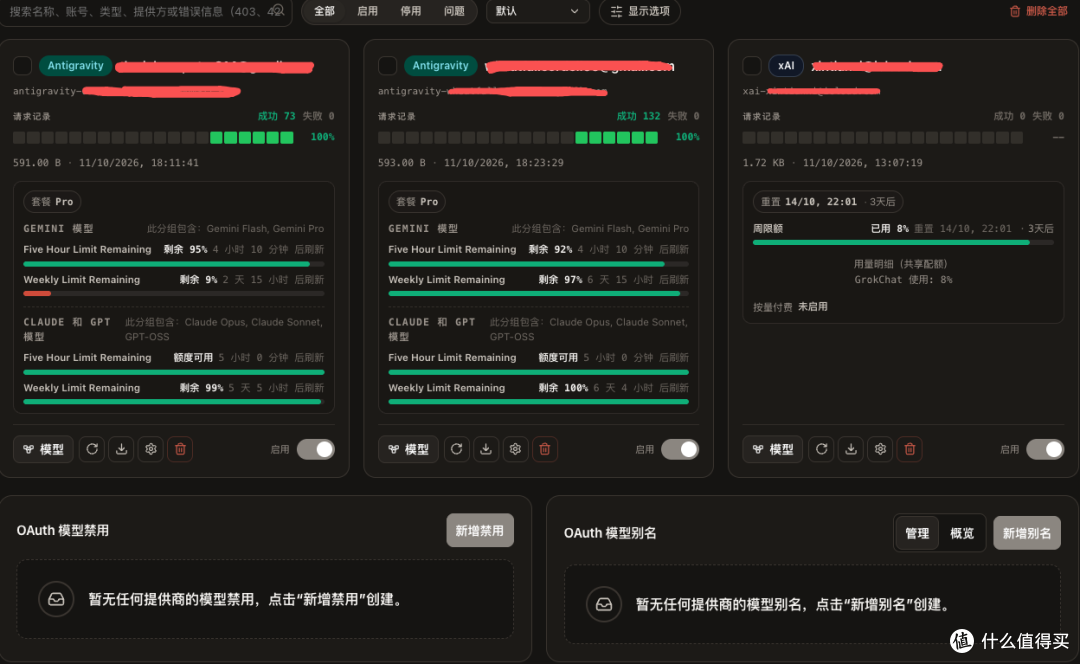Viewport: 1080px width, 664px height.
Task: Open the 默认 sort dropdown
Action: pos(537,11)
